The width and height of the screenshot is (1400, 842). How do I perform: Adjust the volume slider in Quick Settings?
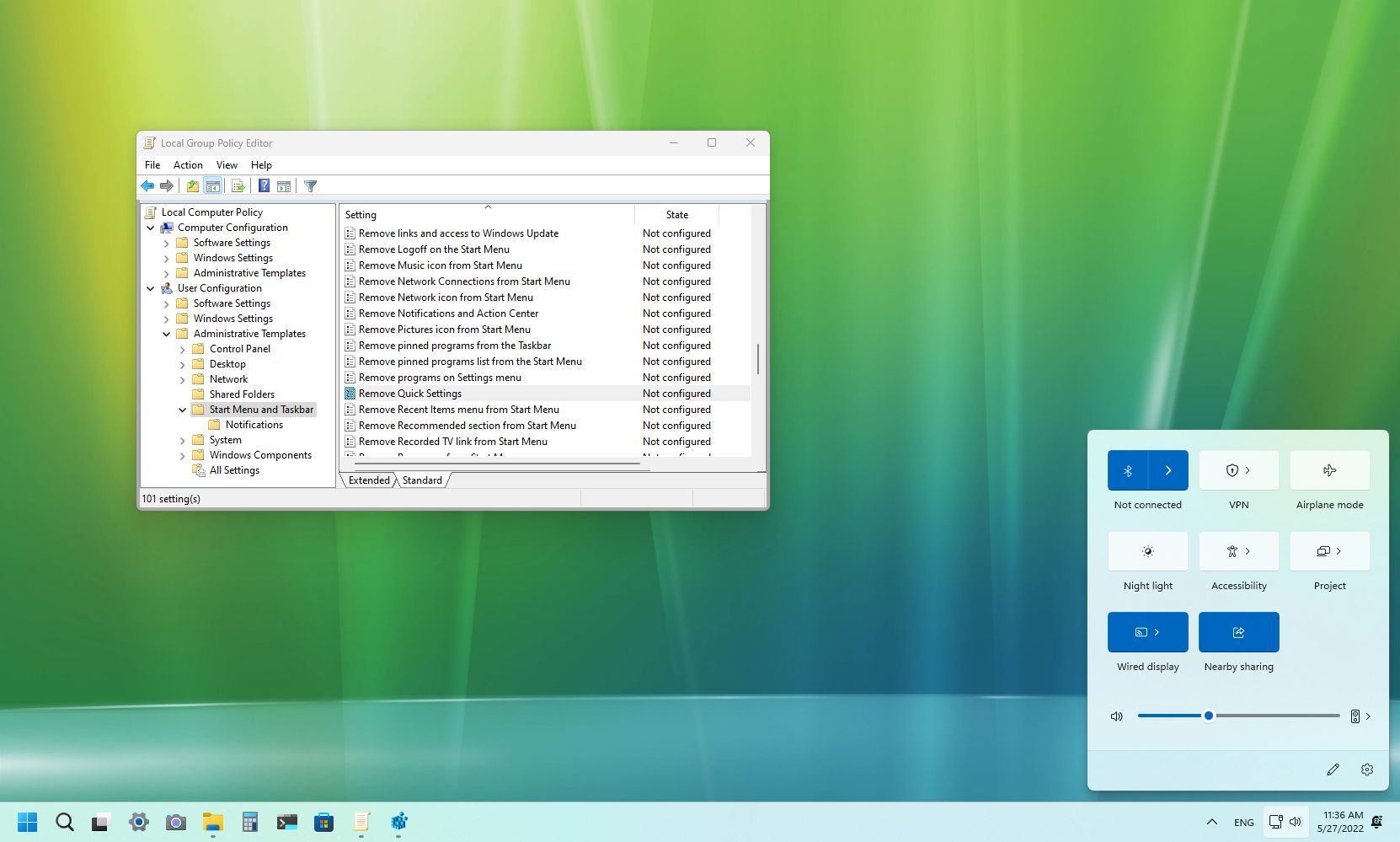[1208, 715]
